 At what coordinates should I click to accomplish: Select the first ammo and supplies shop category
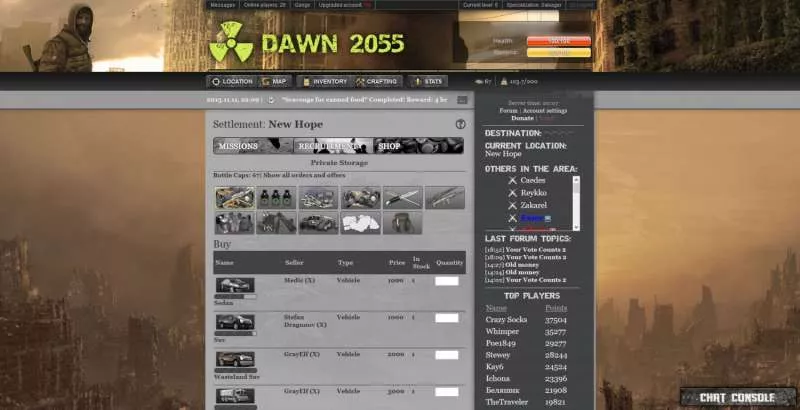click(235, 198)
